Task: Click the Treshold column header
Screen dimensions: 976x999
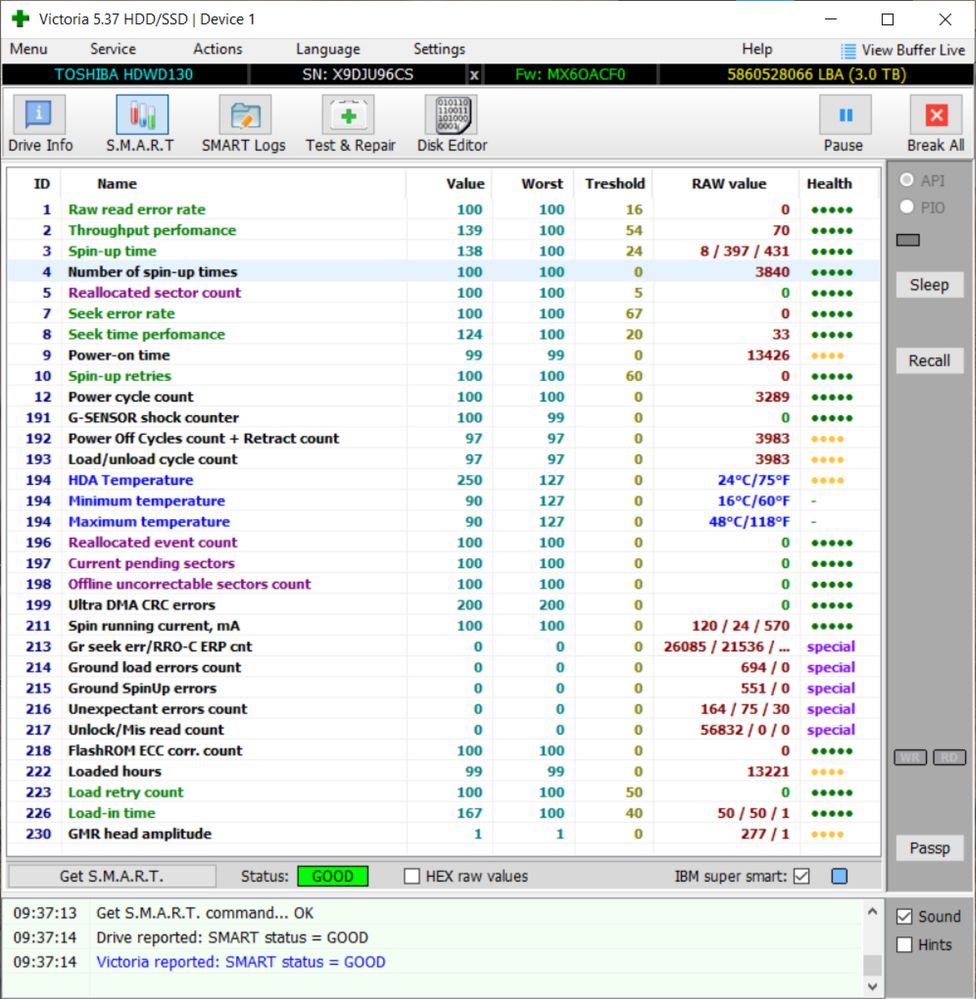Action: [615, 183]
